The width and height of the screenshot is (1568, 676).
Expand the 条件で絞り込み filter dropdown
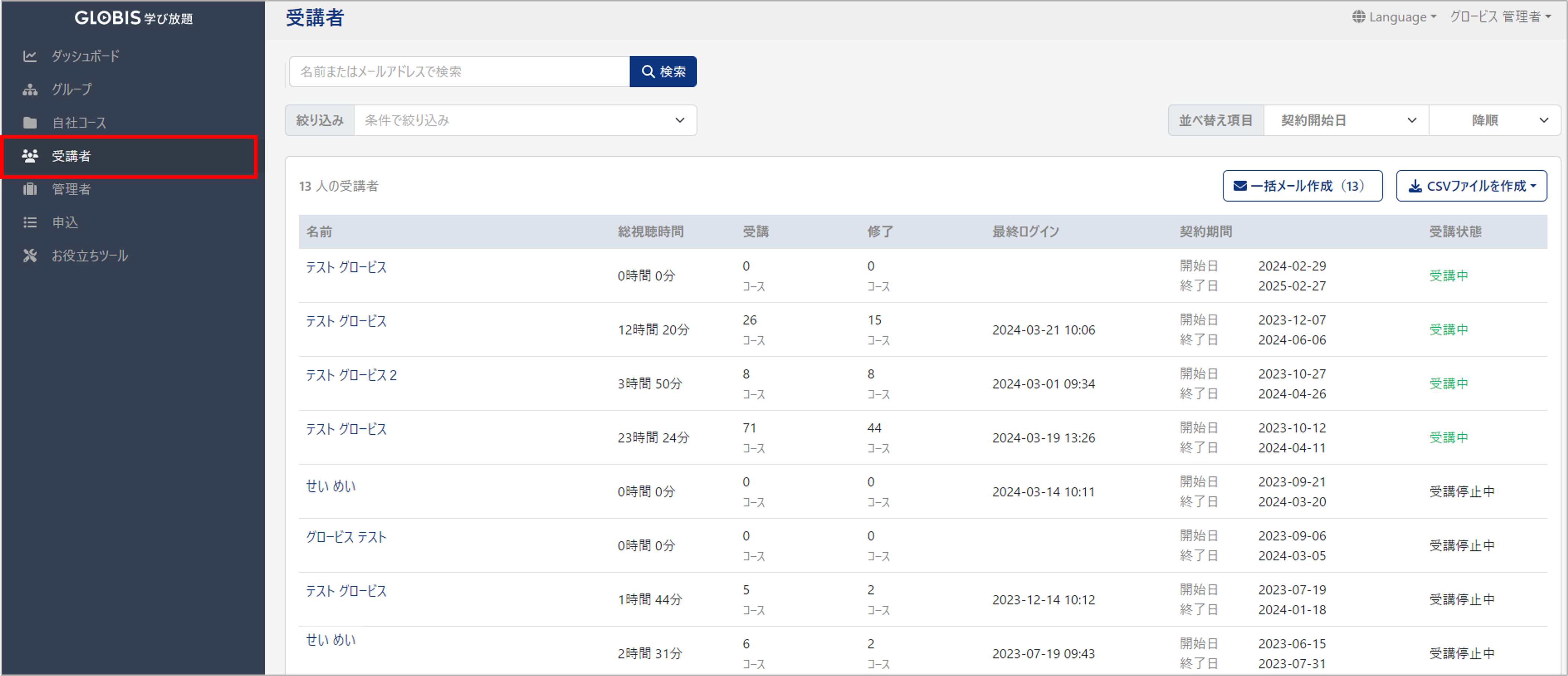click(525, 120)
